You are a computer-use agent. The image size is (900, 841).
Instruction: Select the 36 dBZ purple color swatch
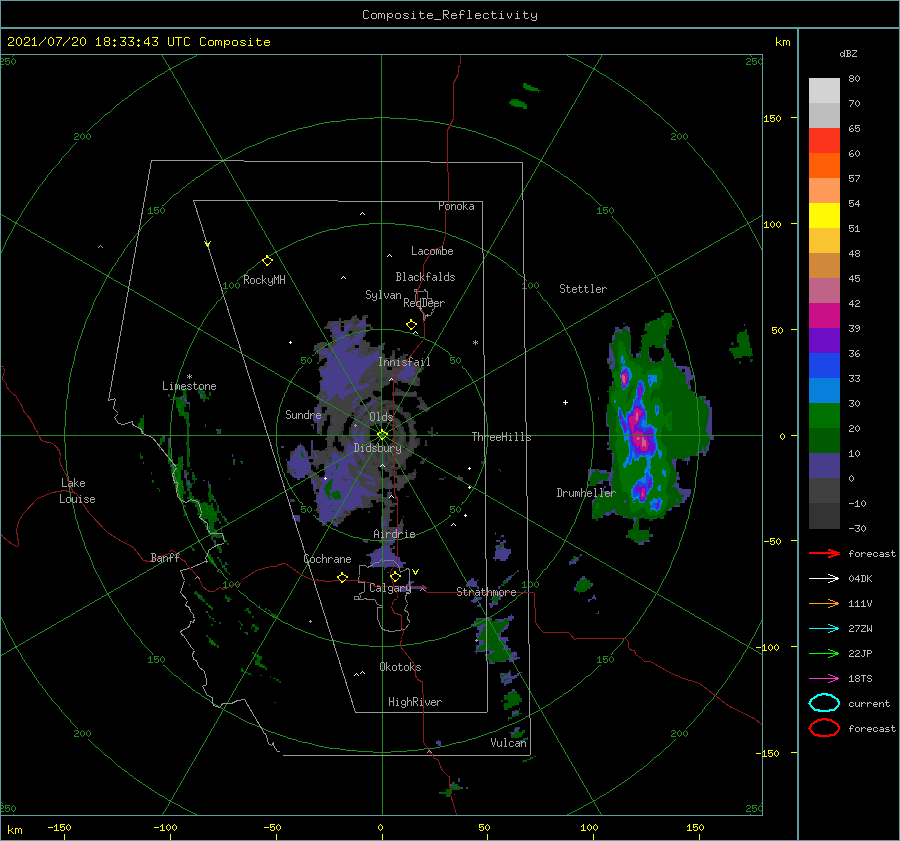tap(824, 340)
